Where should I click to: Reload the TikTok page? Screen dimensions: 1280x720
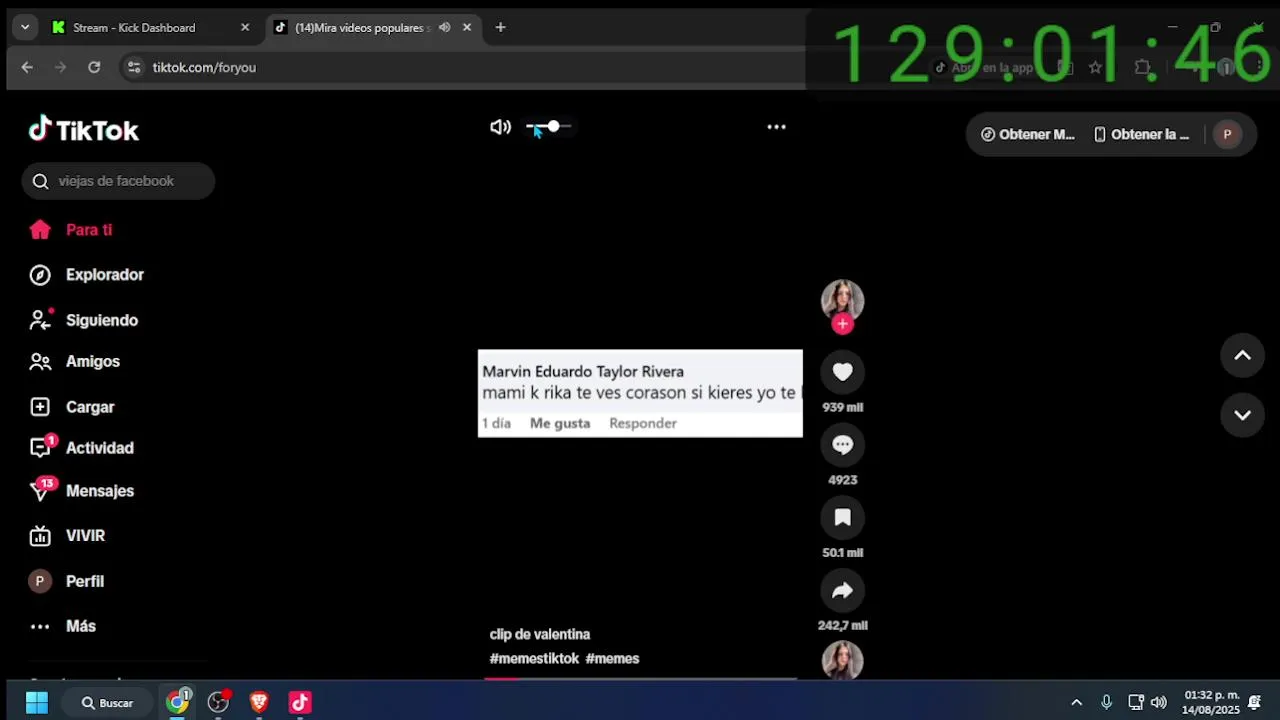(94, 67)
